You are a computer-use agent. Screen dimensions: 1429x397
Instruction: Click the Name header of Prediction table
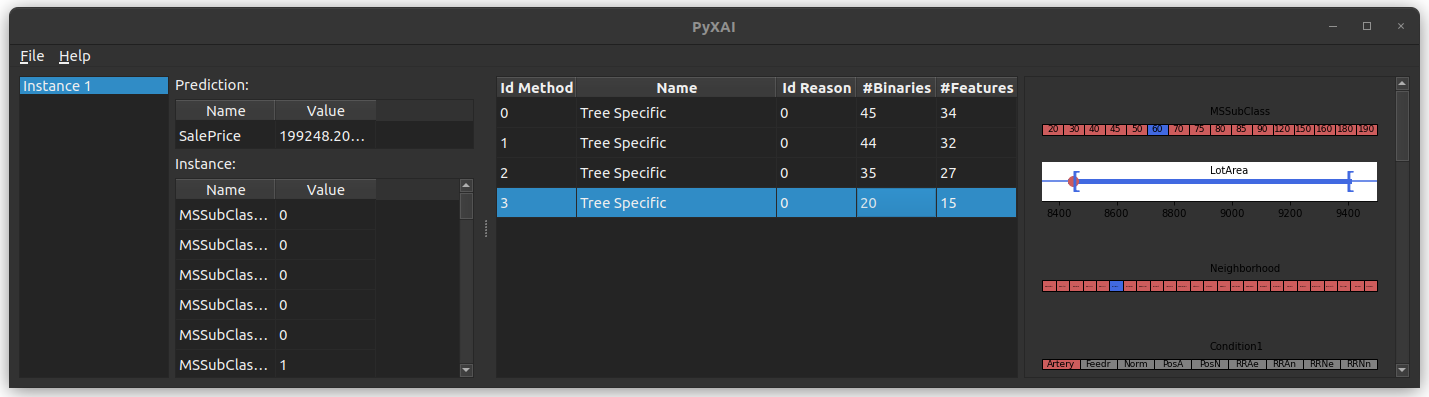[225, 110]
